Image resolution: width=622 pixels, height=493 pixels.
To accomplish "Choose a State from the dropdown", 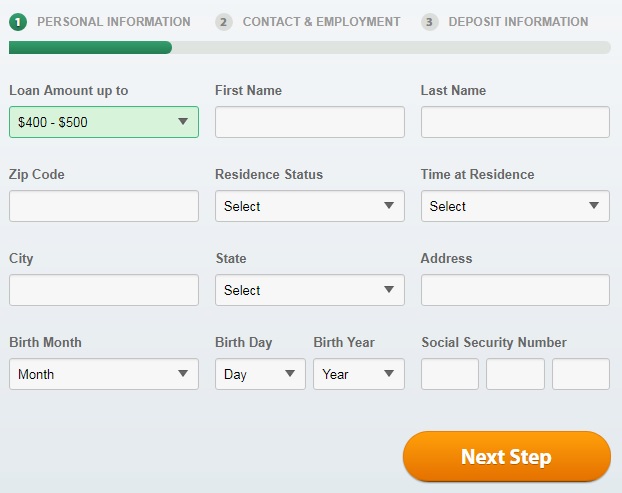I will [310, 290].
